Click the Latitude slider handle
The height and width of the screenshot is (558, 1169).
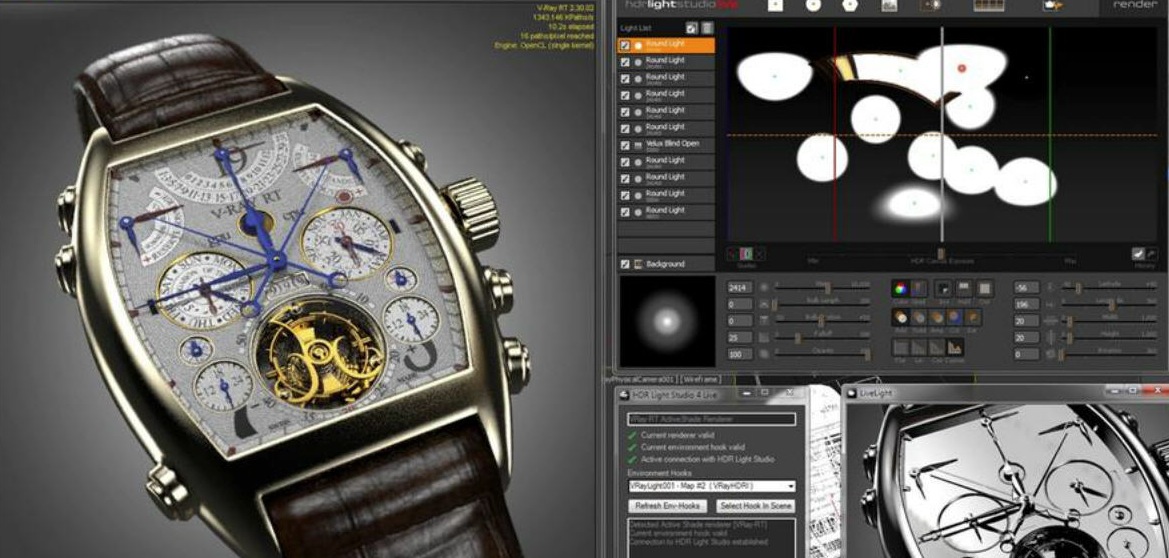[1079, 288]
